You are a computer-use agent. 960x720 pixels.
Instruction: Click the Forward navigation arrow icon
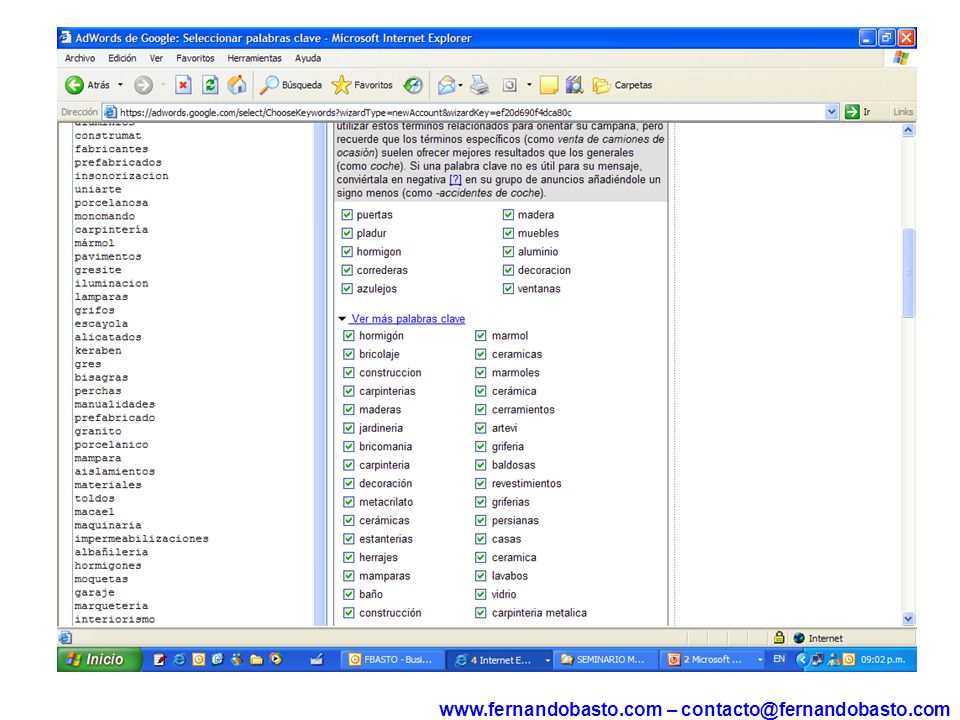(143, 85)
